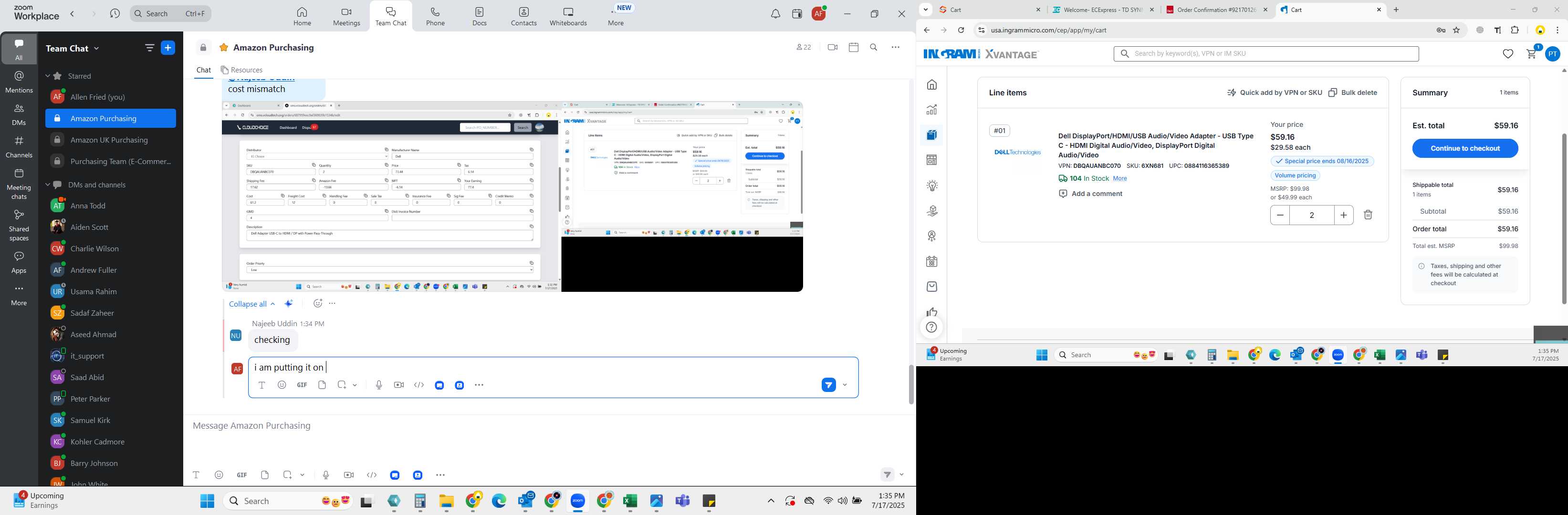The width and height of the screenshot is (1568, 515).
Task: Open Ingram help question mark
Action: tap(931, 328)
